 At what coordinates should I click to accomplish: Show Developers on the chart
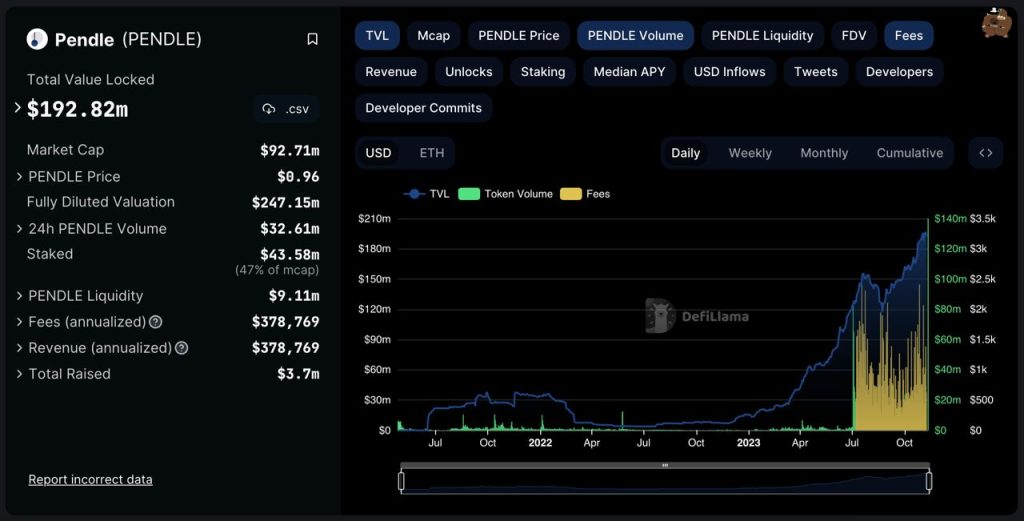[899, 72]
